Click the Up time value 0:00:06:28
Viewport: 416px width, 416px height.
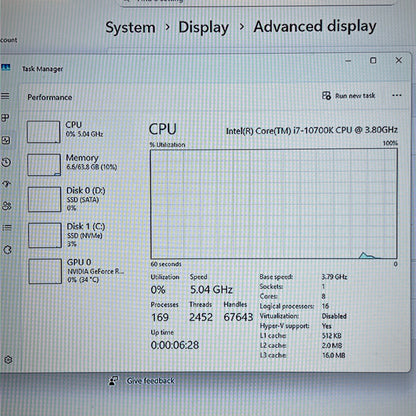[x=175, y=345]
